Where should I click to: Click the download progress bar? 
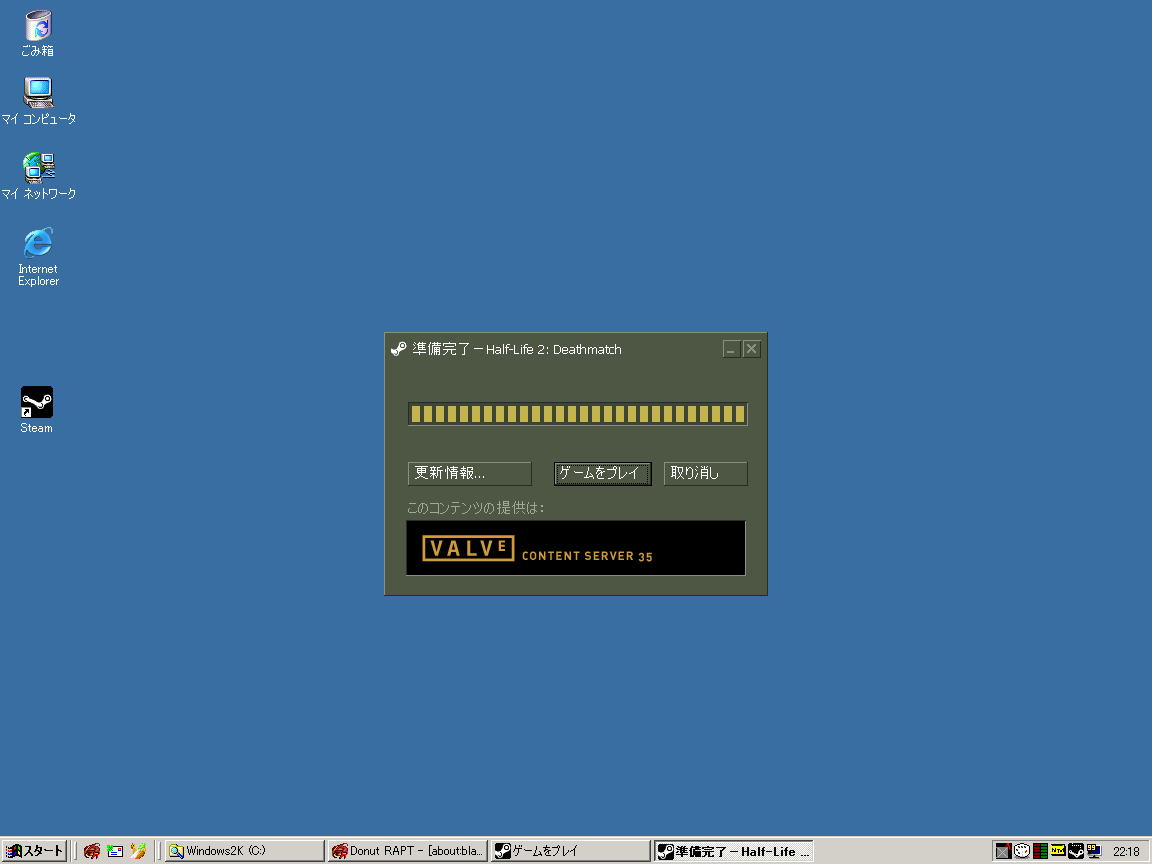point(577,414)
